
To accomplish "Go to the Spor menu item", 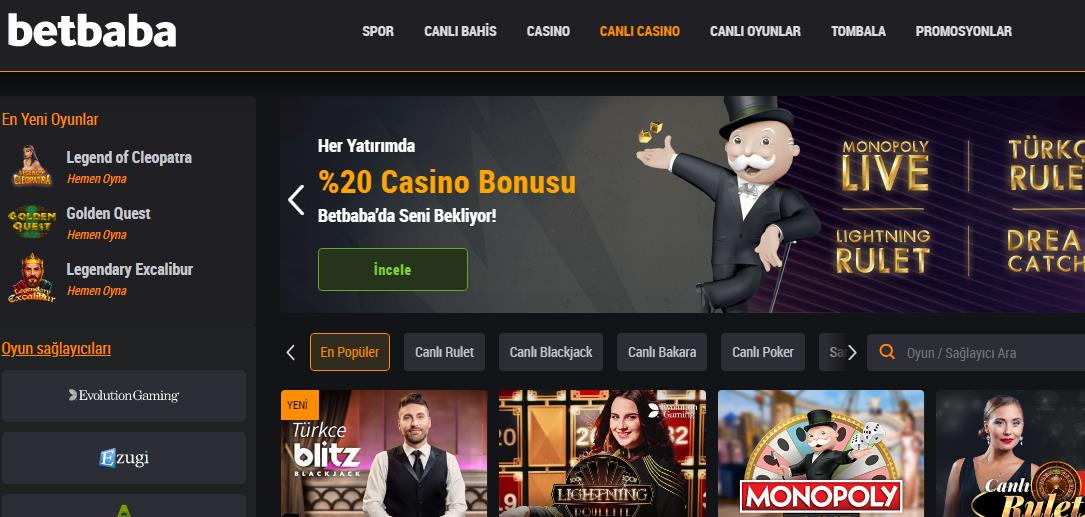I will (x=378, y=31).
